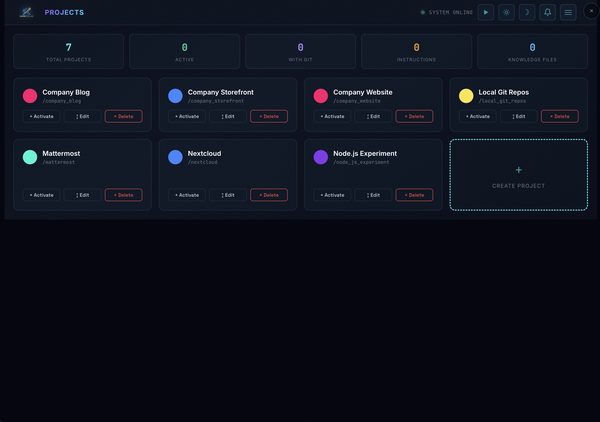Click the Create Project dashed card

point(519,175)
